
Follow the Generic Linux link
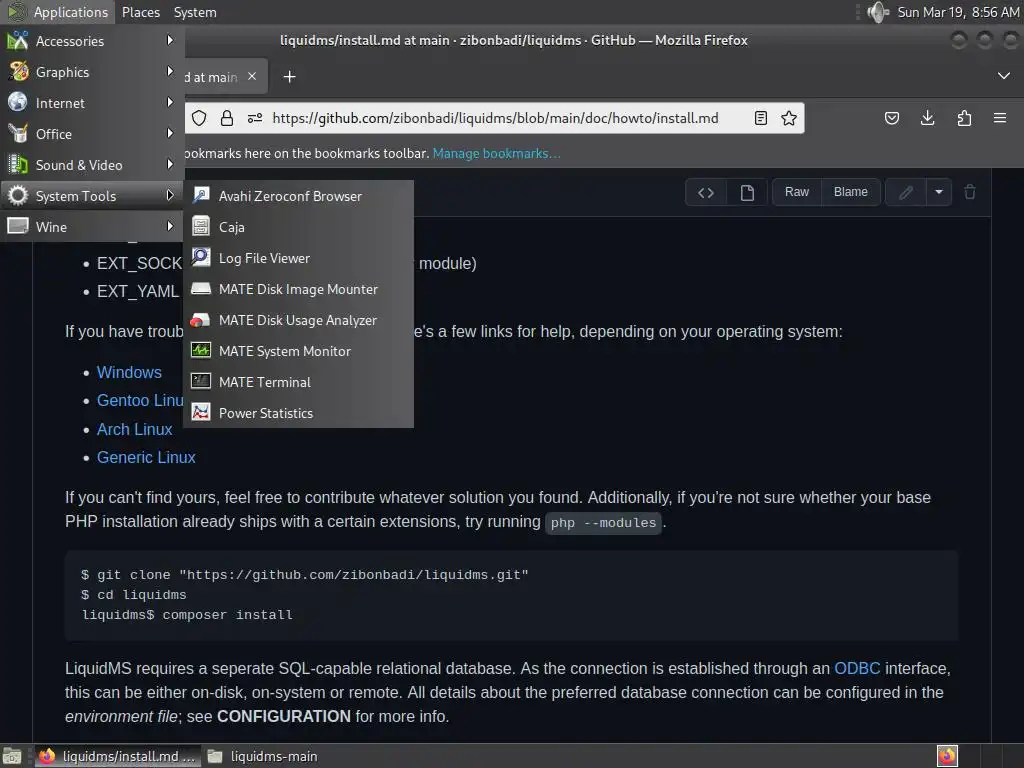146,457
